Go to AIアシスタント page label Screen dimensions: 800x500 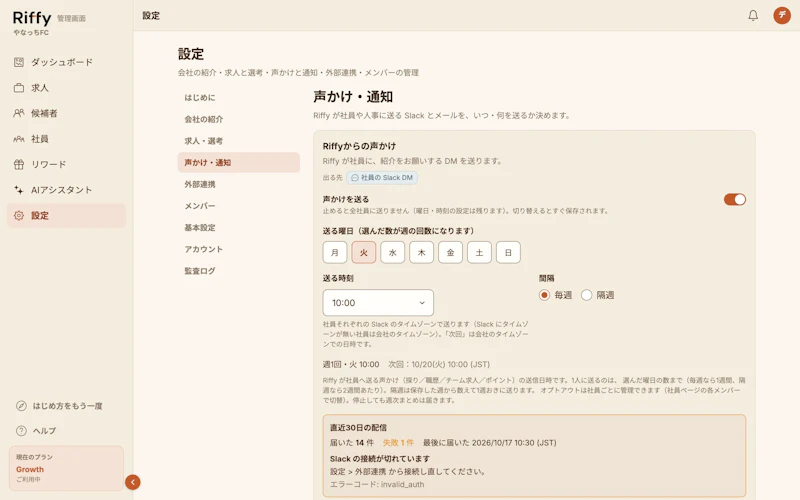[61, 190]
